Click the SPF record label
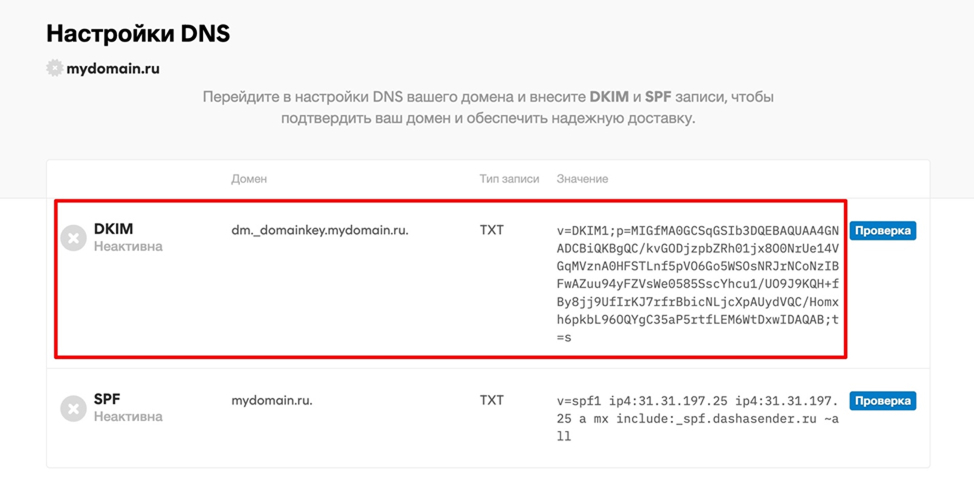Viewport: 974px width, 483px height. click(107, 399)
